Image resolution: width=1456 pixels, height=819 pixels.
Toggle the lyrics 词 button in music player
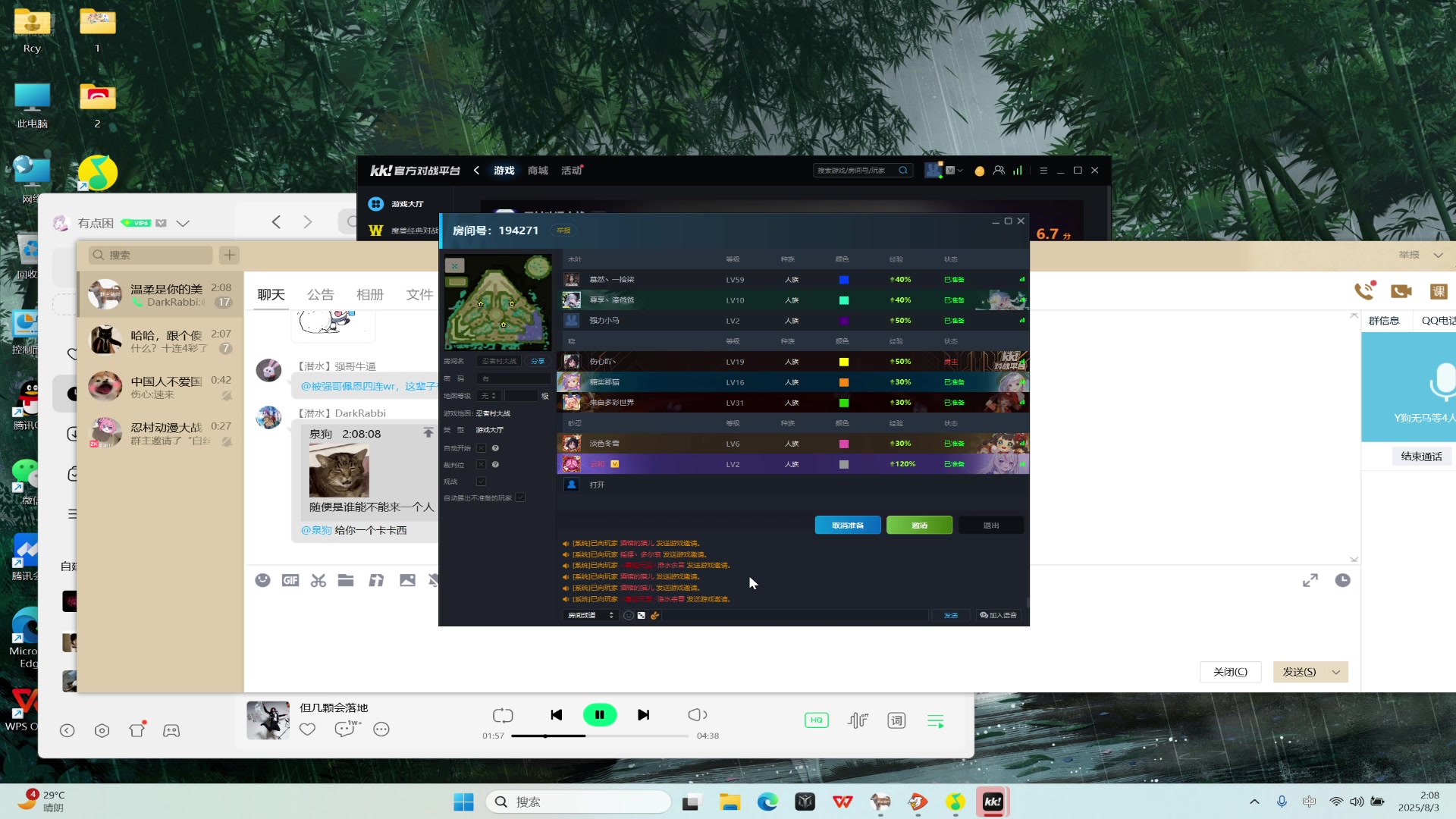(896, 720)
